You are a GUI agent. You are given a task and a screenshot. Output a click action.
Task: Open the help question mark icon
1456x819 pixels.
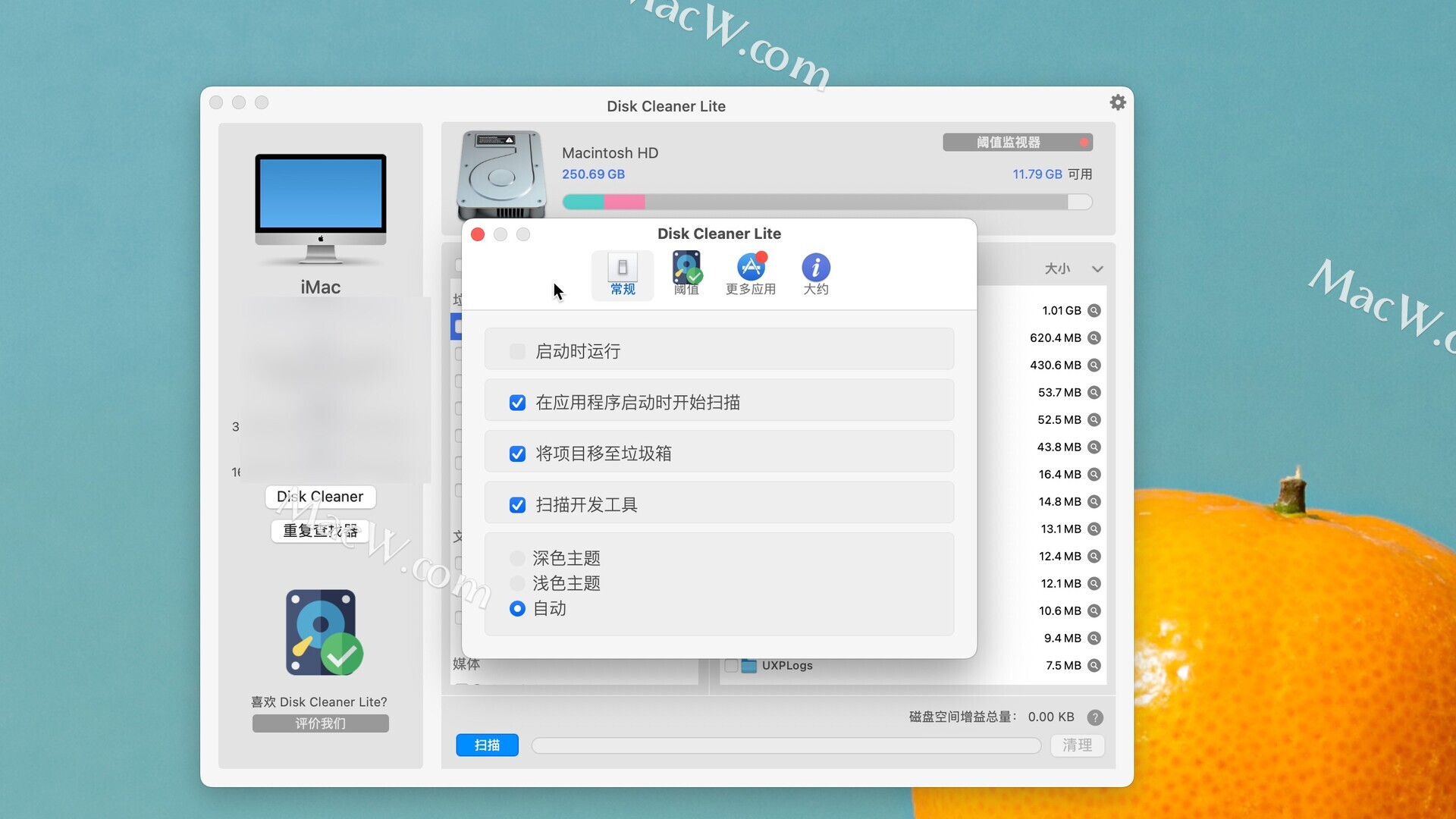pyautogui.click(x=1095, y=717)
